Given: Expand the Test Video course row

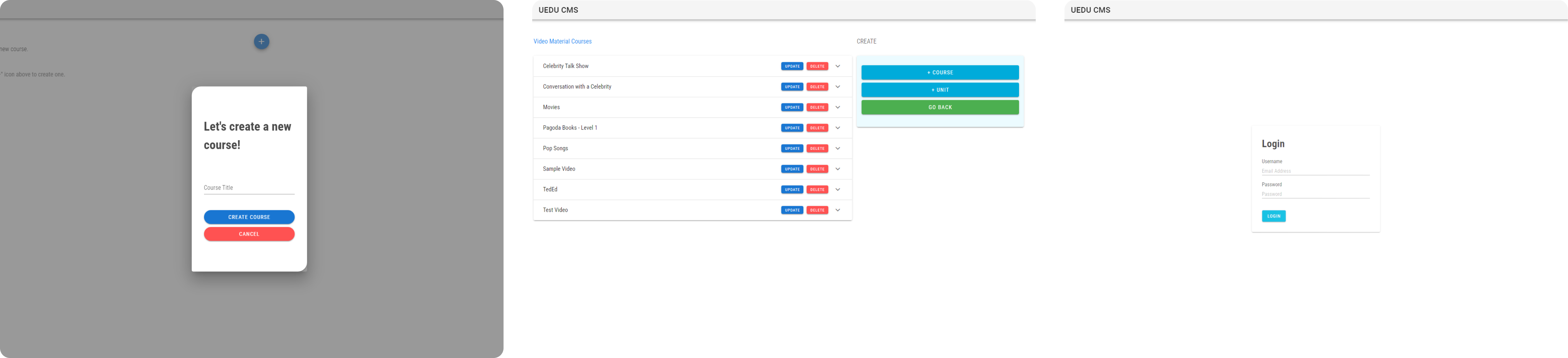Looking at the screenshot, I should (838, 210).
